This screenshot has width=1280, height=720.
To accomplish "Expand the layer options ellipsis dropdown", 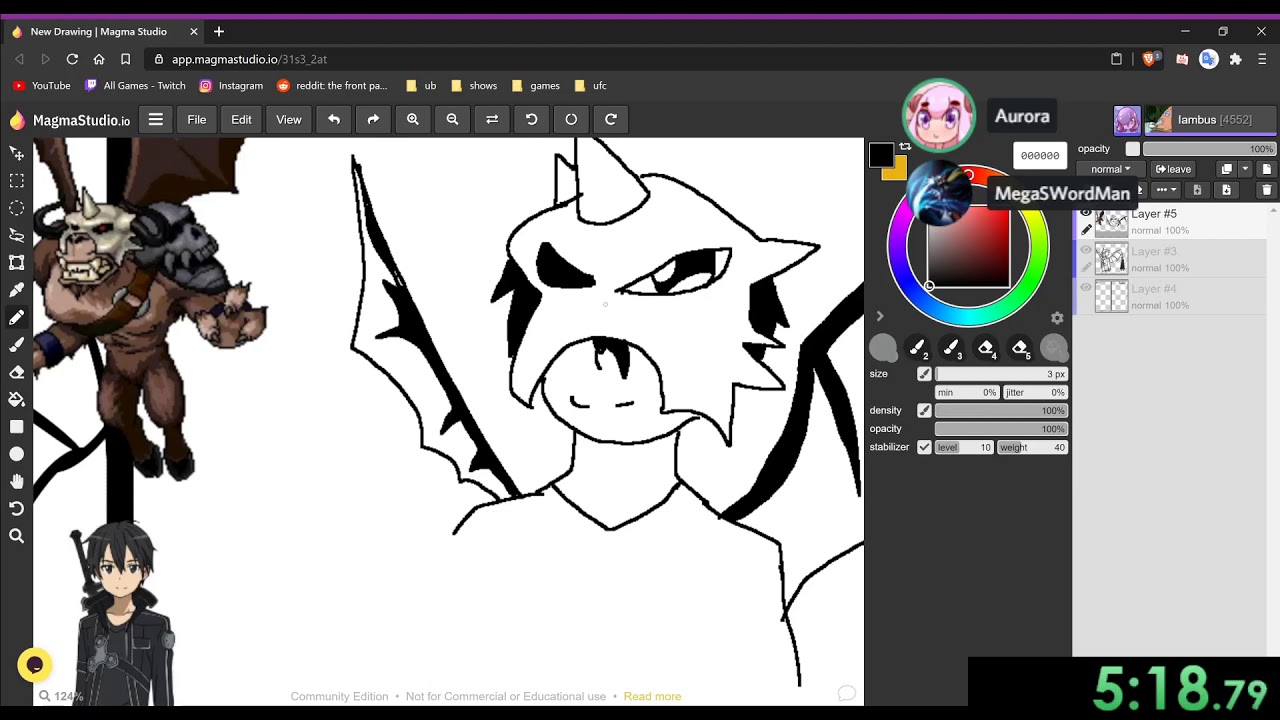I will pos(1166,190).
